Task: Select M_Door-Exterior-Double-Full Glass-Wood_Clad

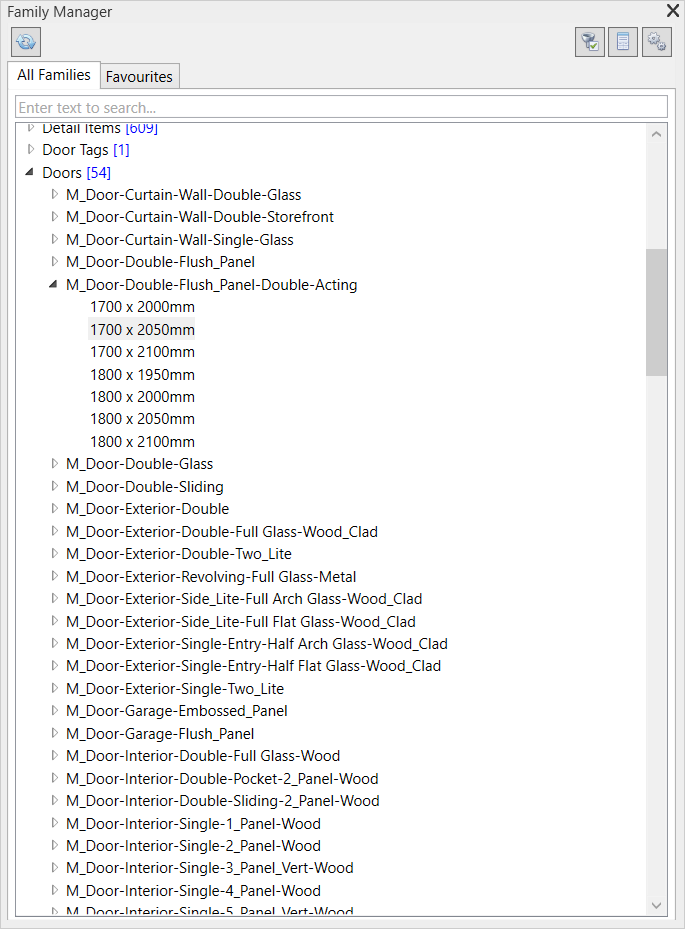Action: click(x=222, y=531)
